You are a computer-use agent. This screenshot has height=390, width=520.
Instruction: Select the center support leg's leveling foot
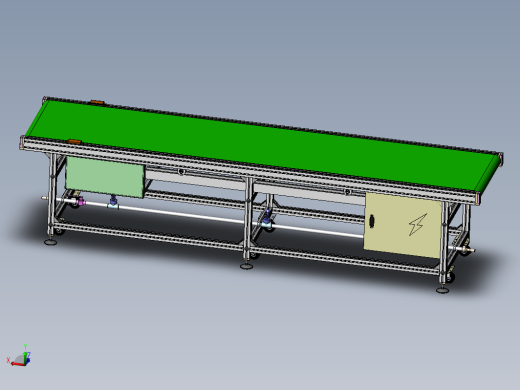click(246, 266)
